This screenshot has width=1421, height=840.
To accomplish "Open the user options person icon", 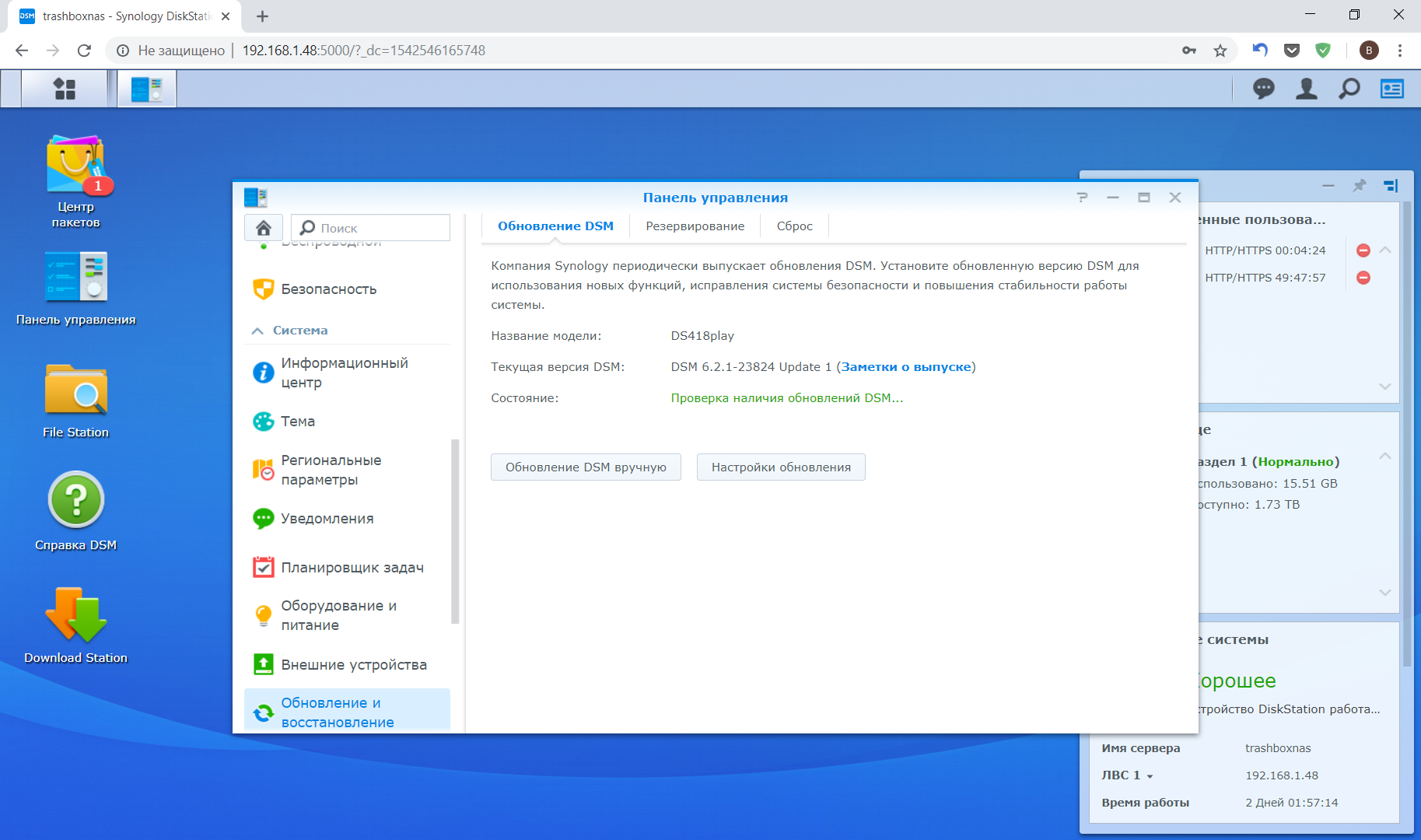I will pyautogui.click(x=1307, y=89).
